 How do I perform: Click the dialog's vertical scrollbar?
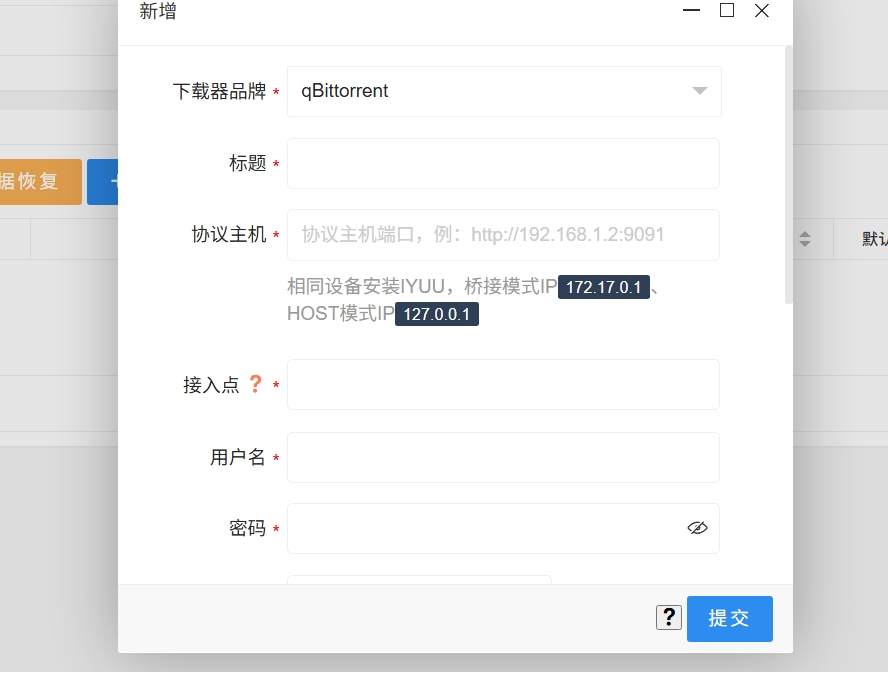coord(788,176)
